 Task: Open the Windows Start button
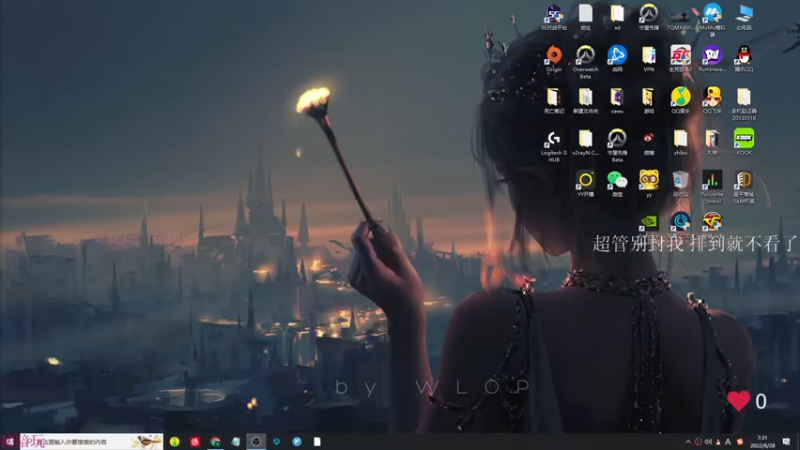10,442
